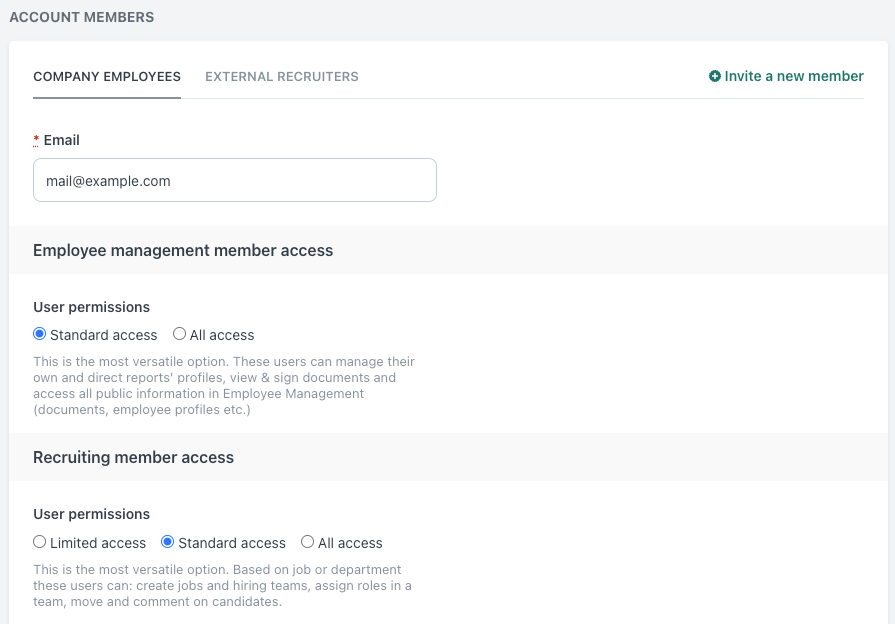The image size is (895, 624).
Task: Switch to the External Recruiters tab
Action: pyautogui.click(x=282, y=77)
